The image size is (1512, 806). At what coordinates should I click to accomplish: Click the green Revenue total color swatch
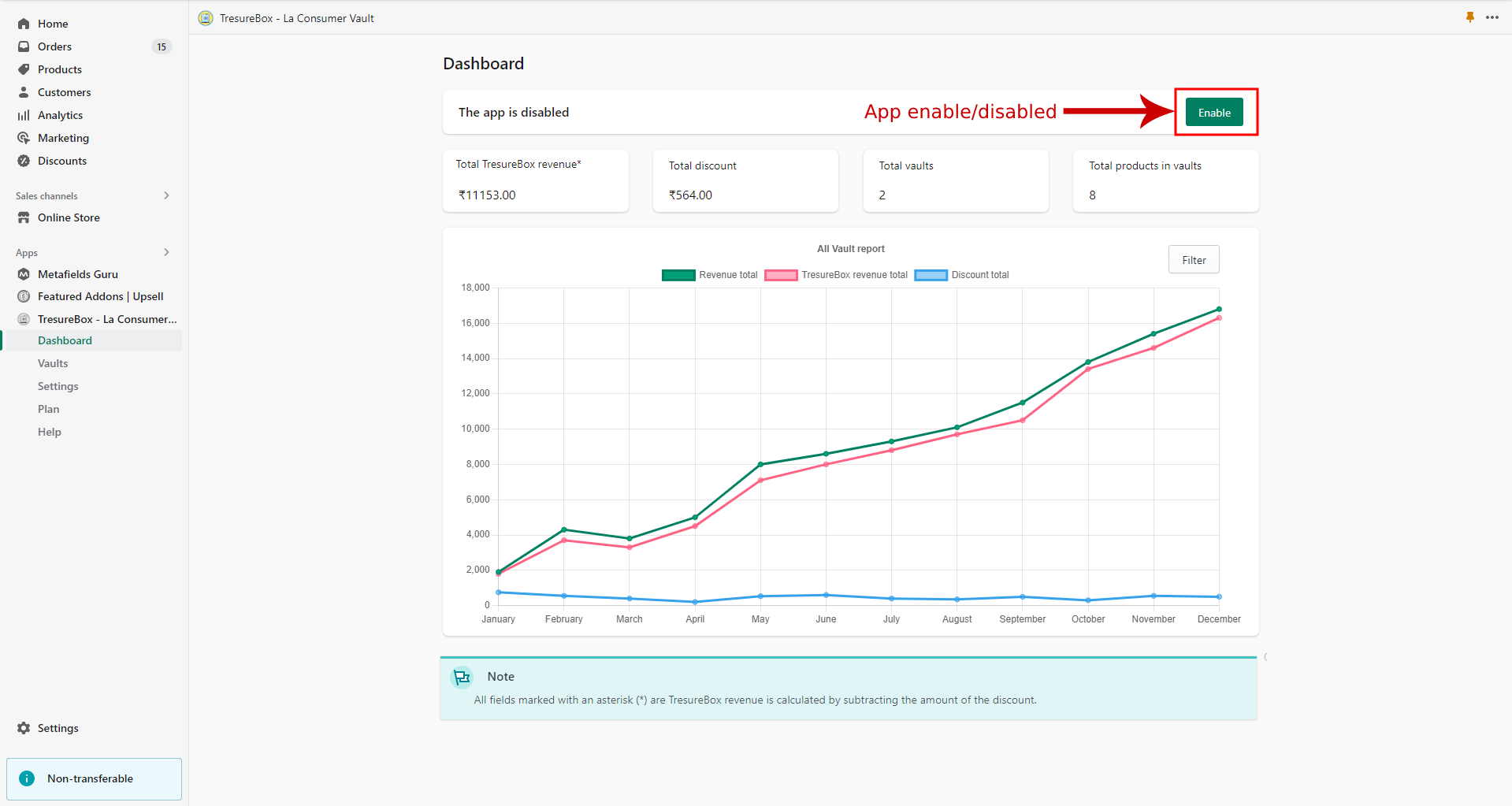pos(678,275)
